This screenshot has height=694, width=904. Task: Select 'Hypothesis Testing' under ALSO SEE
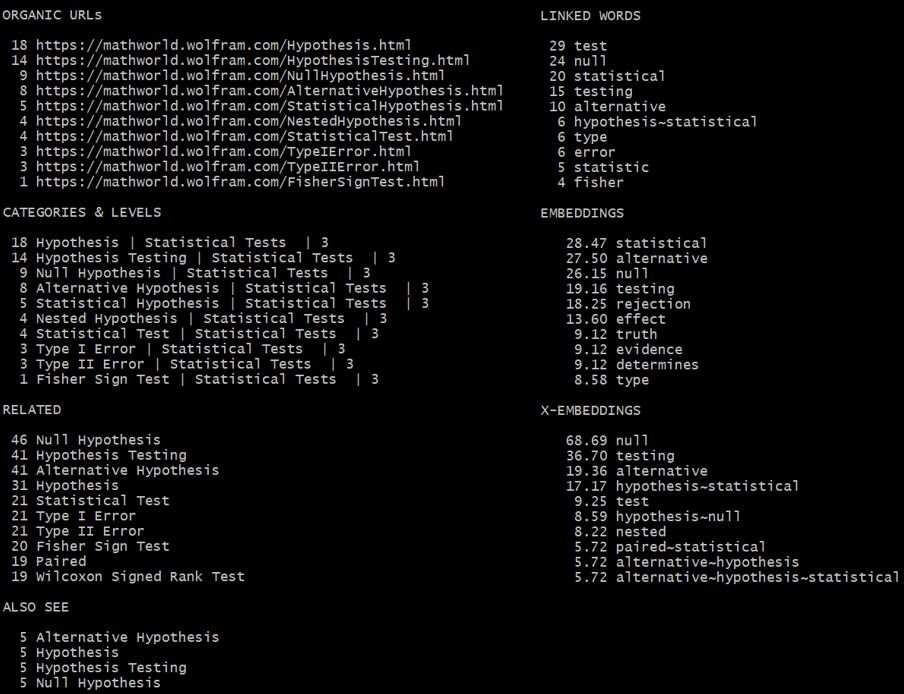pos(111,667)
